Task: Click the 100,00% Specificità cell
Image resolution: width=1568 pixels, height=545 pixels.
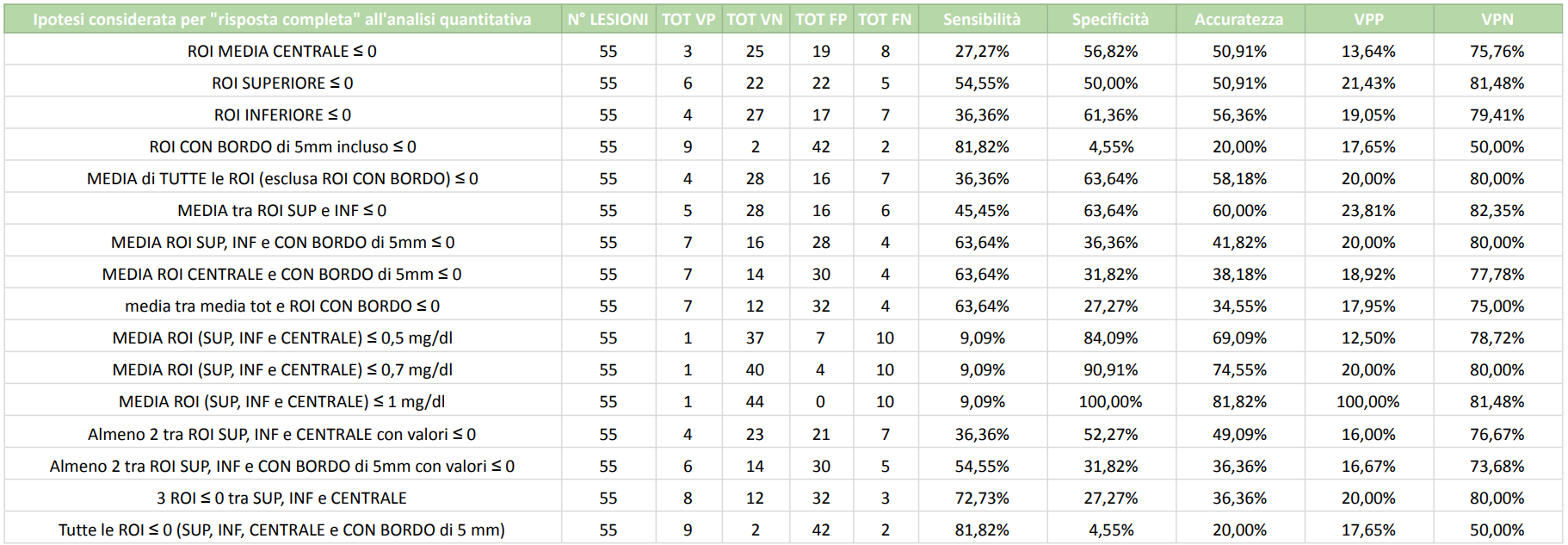Action: click(x=1110, y=401)
